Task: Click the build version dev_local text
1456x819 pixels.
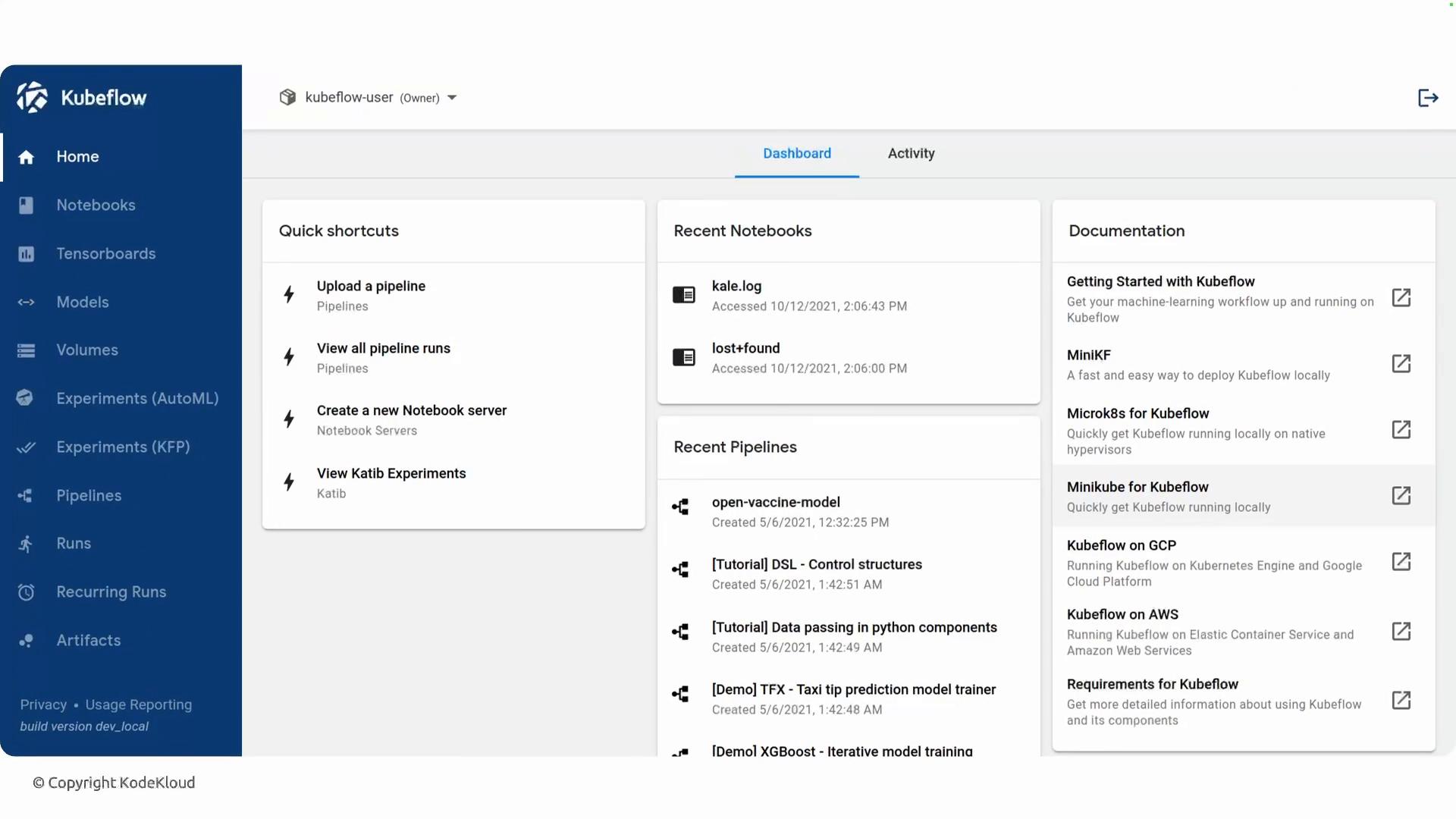Action: click(x=84, y=726)
